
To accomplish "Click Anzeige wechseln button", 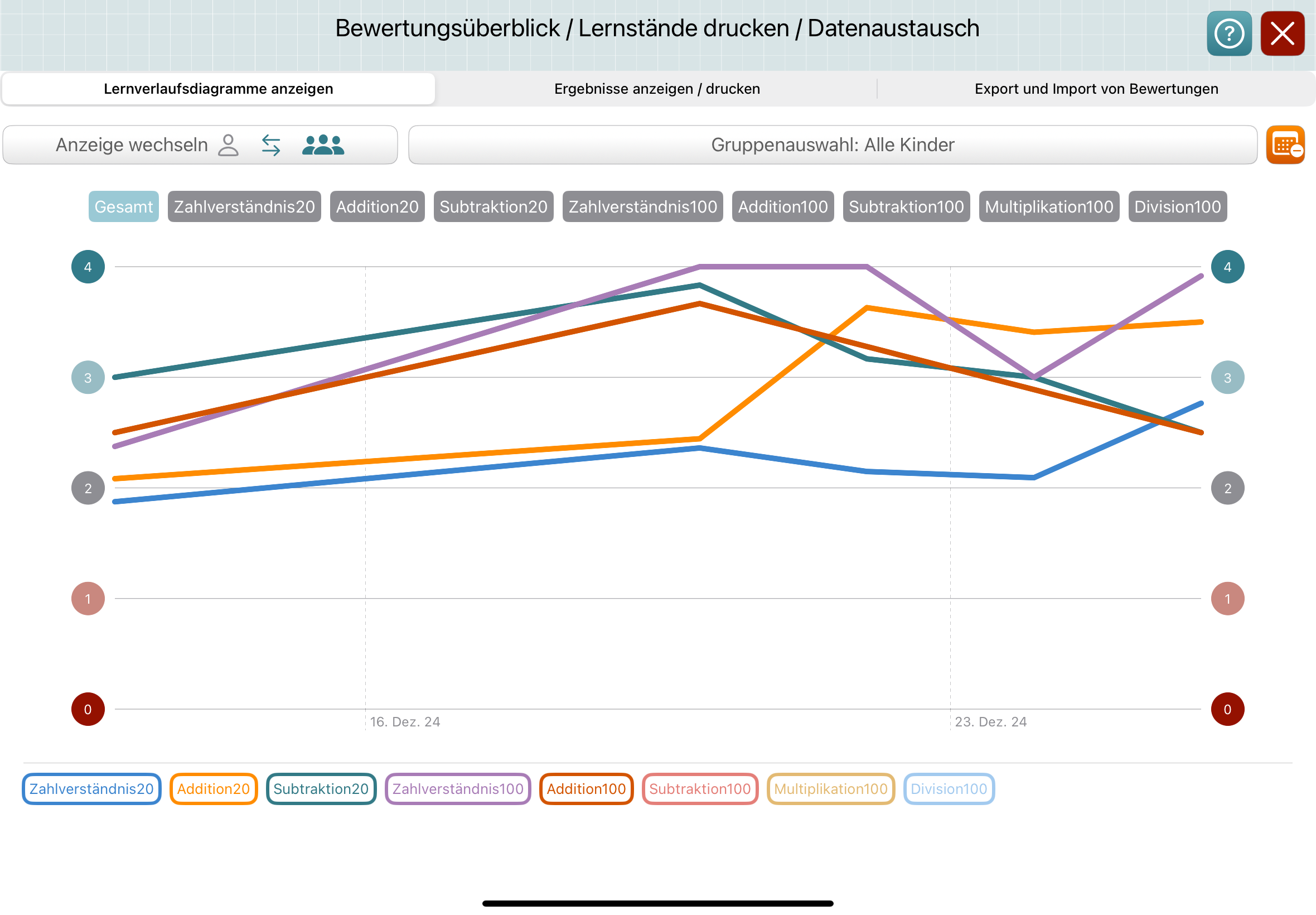I will pos(132,145).
